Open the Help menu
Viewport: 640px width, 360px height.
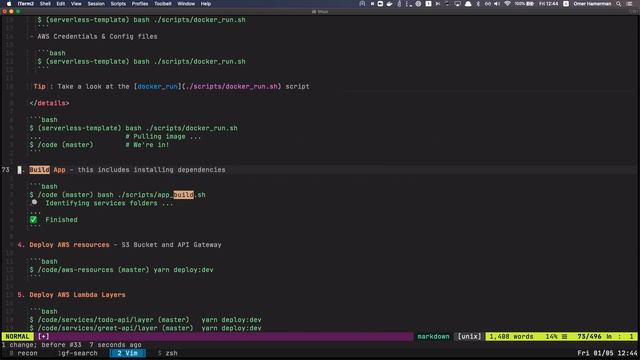206,4
